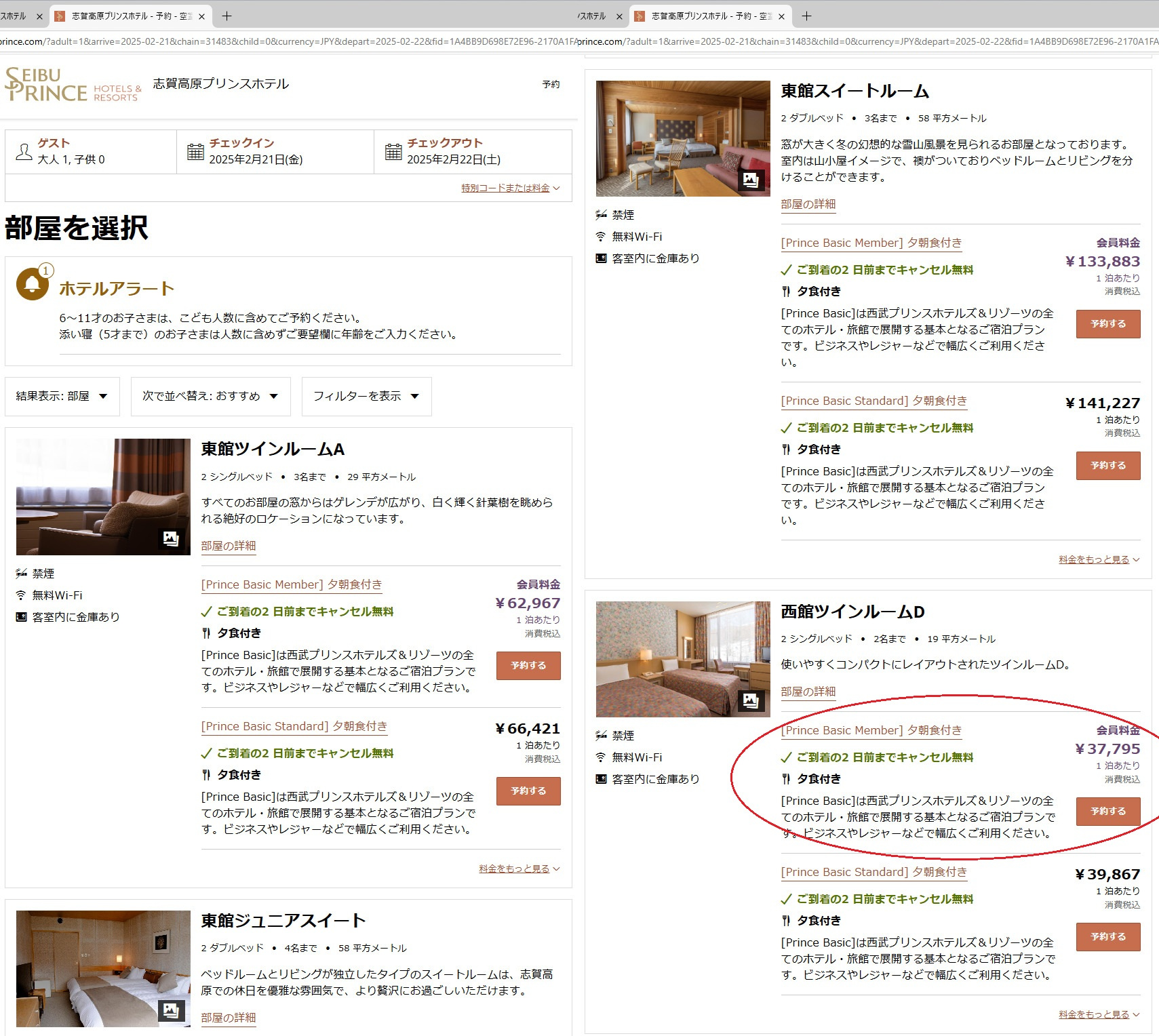This screenshot has height=1036, width=1159.
Task: Open the check-in calendar icon
Action: coord(195,152)
